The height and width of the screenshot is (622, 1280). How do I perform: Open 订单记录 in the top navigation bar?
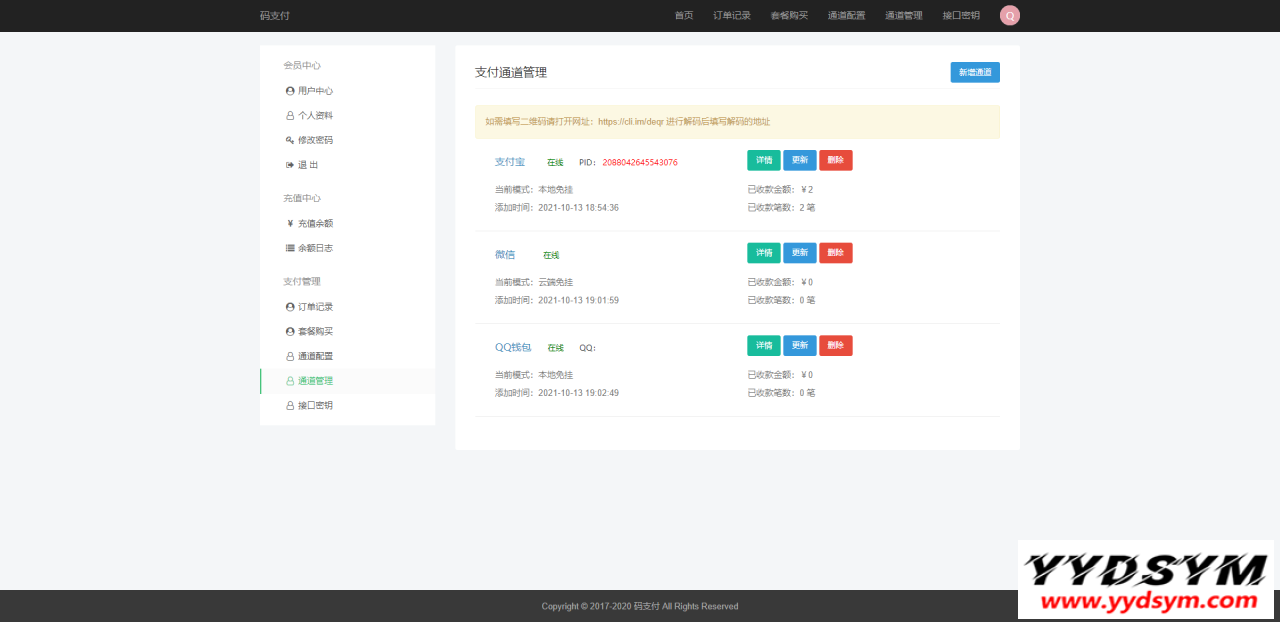[x=732, y=16]
